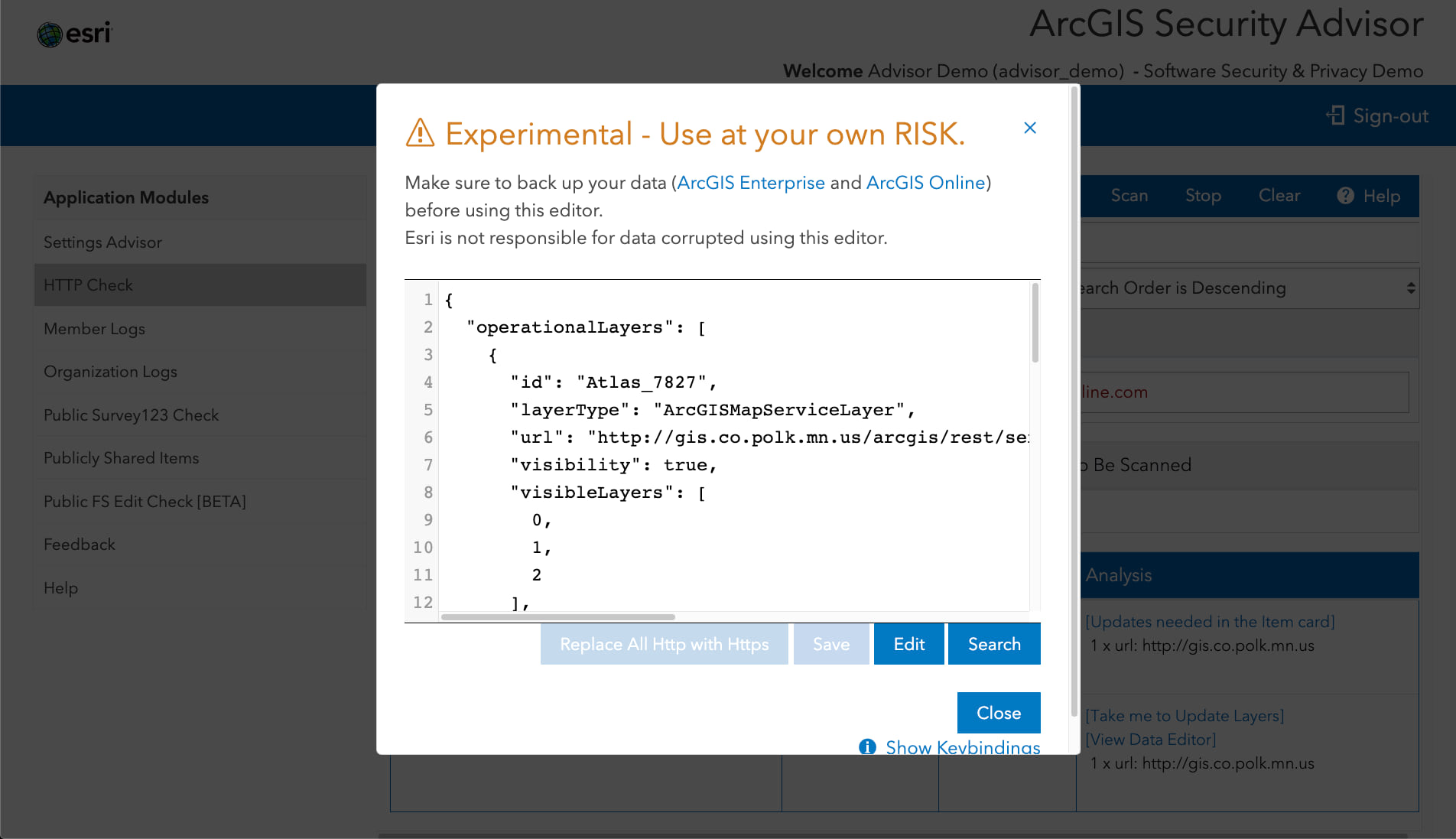Screen dimensions: 1456x839
Task: Click the "url" line with http://gis.co.polk.mn.us
Action: (770, 437)
